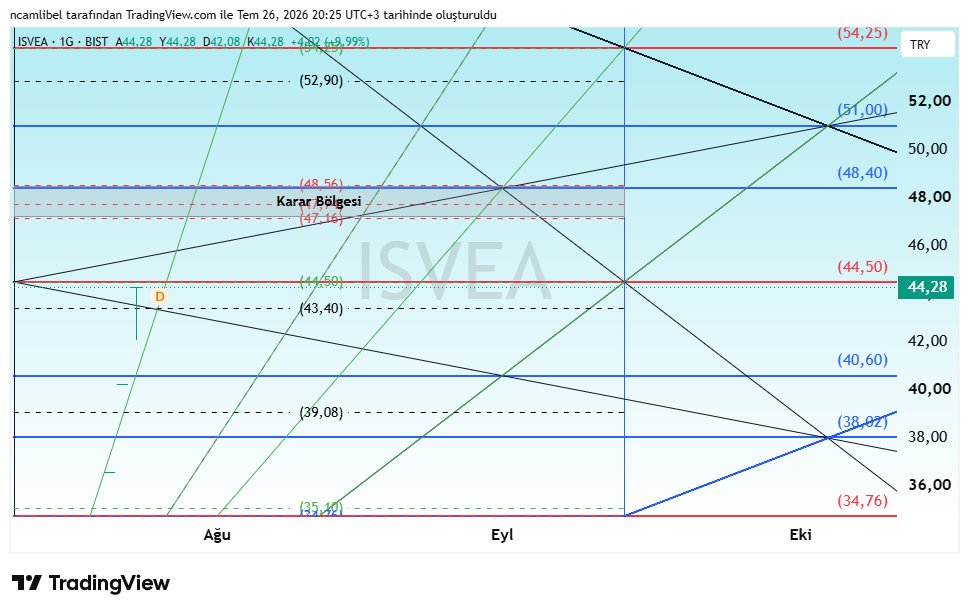
Task: Click the Eyl month on time axis
Action: (x=502, y=535)
